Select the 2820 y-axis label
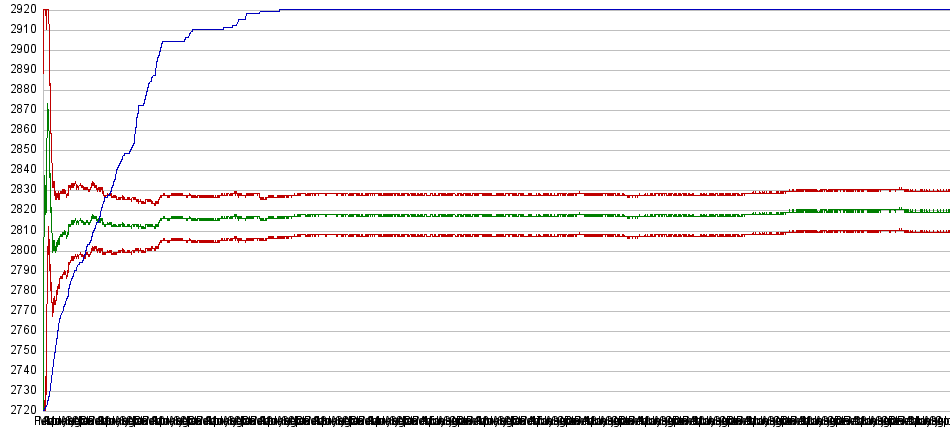 coord(20,209)
